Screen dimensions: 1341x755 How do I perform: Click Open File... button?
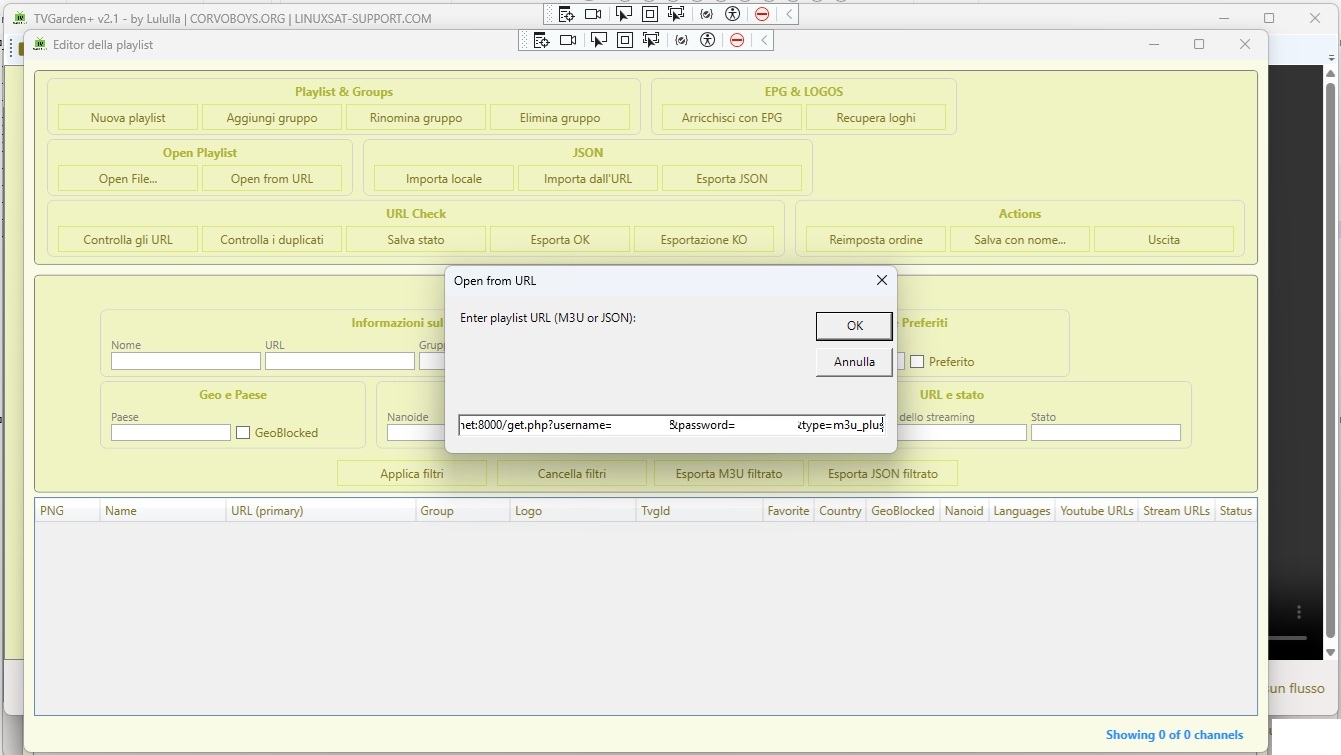[x=128, y=179]
